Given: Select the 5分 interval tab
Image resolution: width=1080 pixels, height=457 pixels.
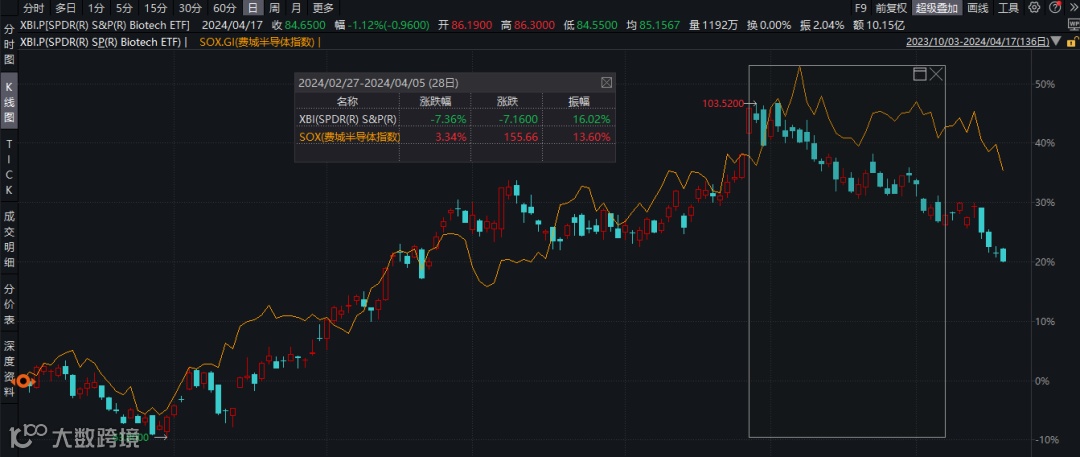Looking at the screenshot, I should [x=123, y=8].
